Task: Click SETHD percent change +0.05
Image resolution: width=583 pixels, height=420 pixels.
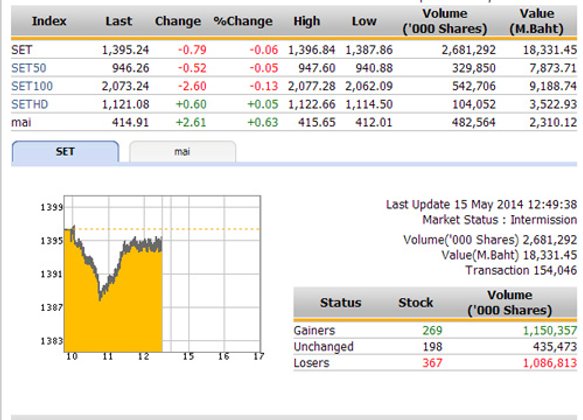Action: tap(263, 104)
